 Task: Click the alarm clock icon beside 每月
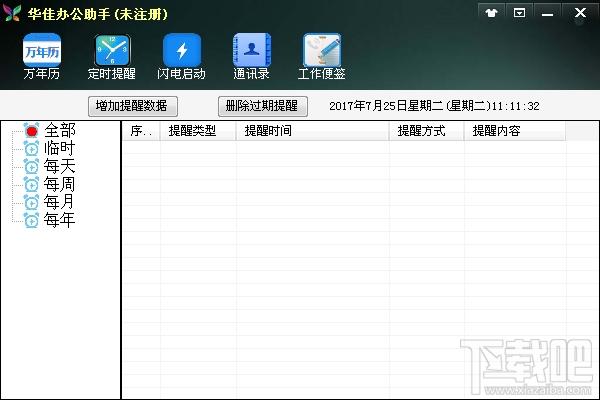[x=31, y=202]
